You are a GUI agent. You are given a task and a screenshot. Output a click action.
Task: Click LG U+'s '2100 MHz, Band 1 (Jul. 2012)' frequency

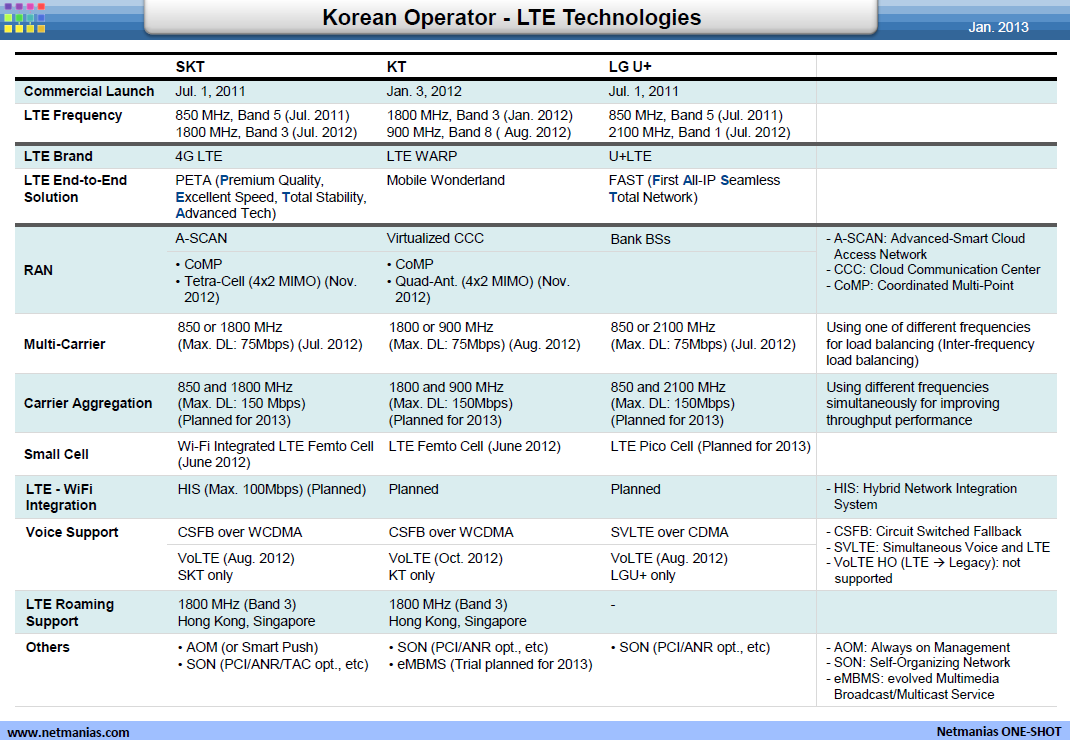699,132
